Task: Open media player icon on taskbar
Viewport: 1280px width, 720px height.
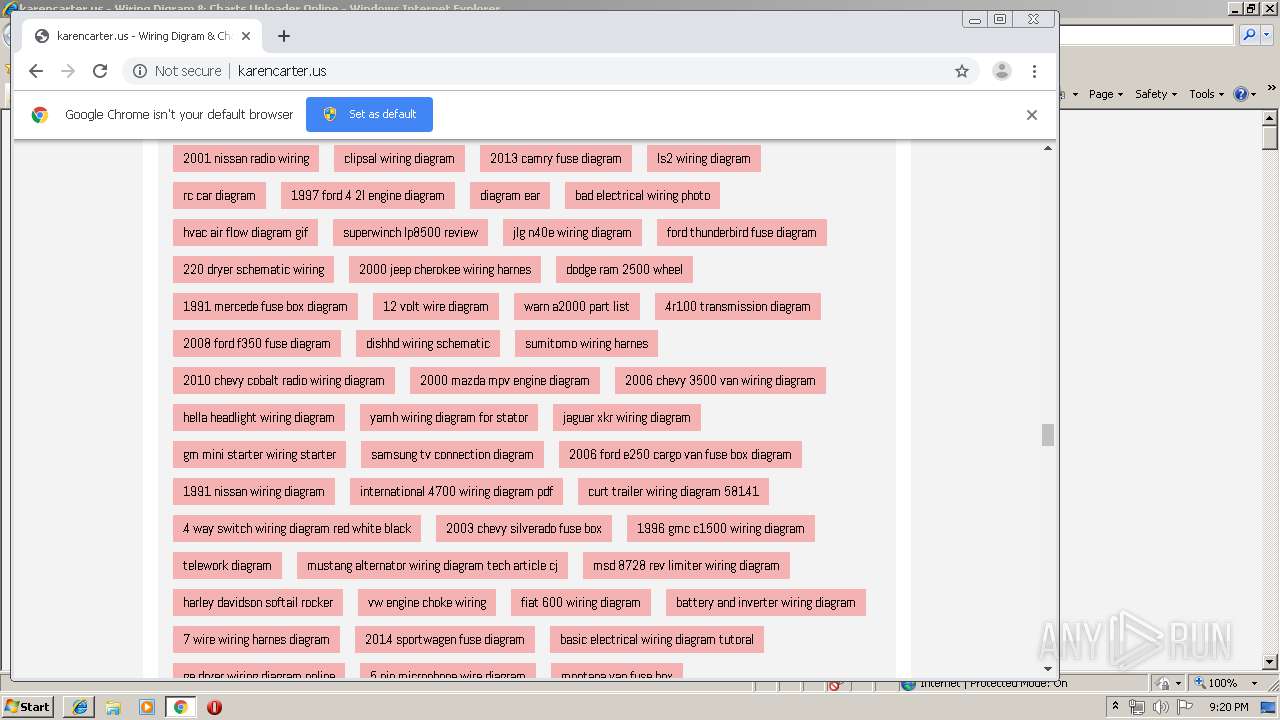Action: (x=147, y=707)
